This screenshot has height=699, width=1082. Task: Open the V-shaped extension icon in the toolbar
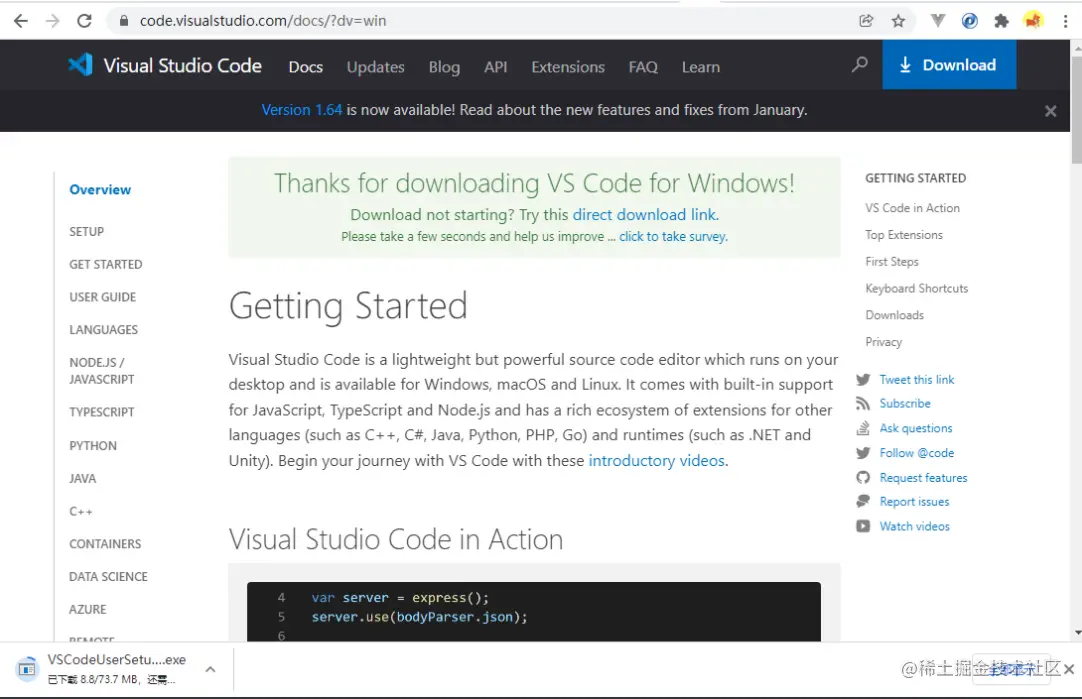[937, 21]
